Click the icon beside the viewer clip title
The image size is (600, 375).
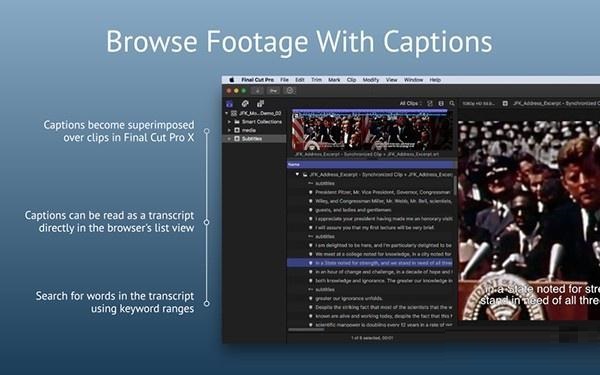(x=505, y=103)
